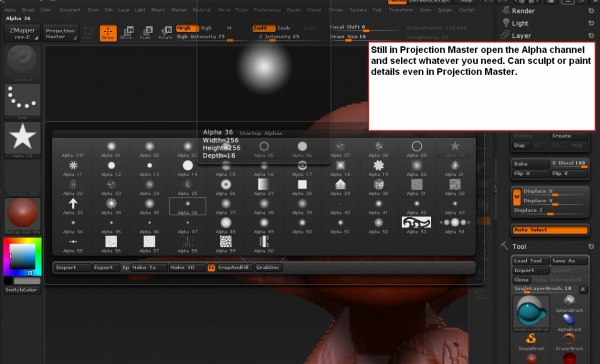The height and width of the screenshot is (364, 600).
Task: Pick the Alpha 28 square alpha
Action: 302,187
